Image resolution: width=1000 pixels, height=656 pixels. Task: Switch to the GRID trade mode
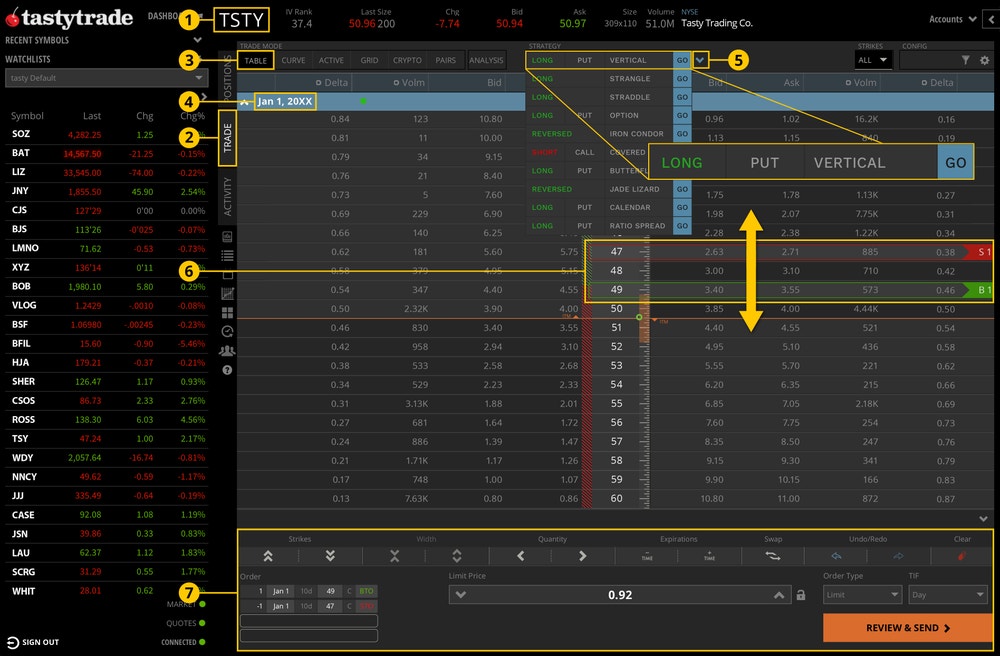(369, 60)
